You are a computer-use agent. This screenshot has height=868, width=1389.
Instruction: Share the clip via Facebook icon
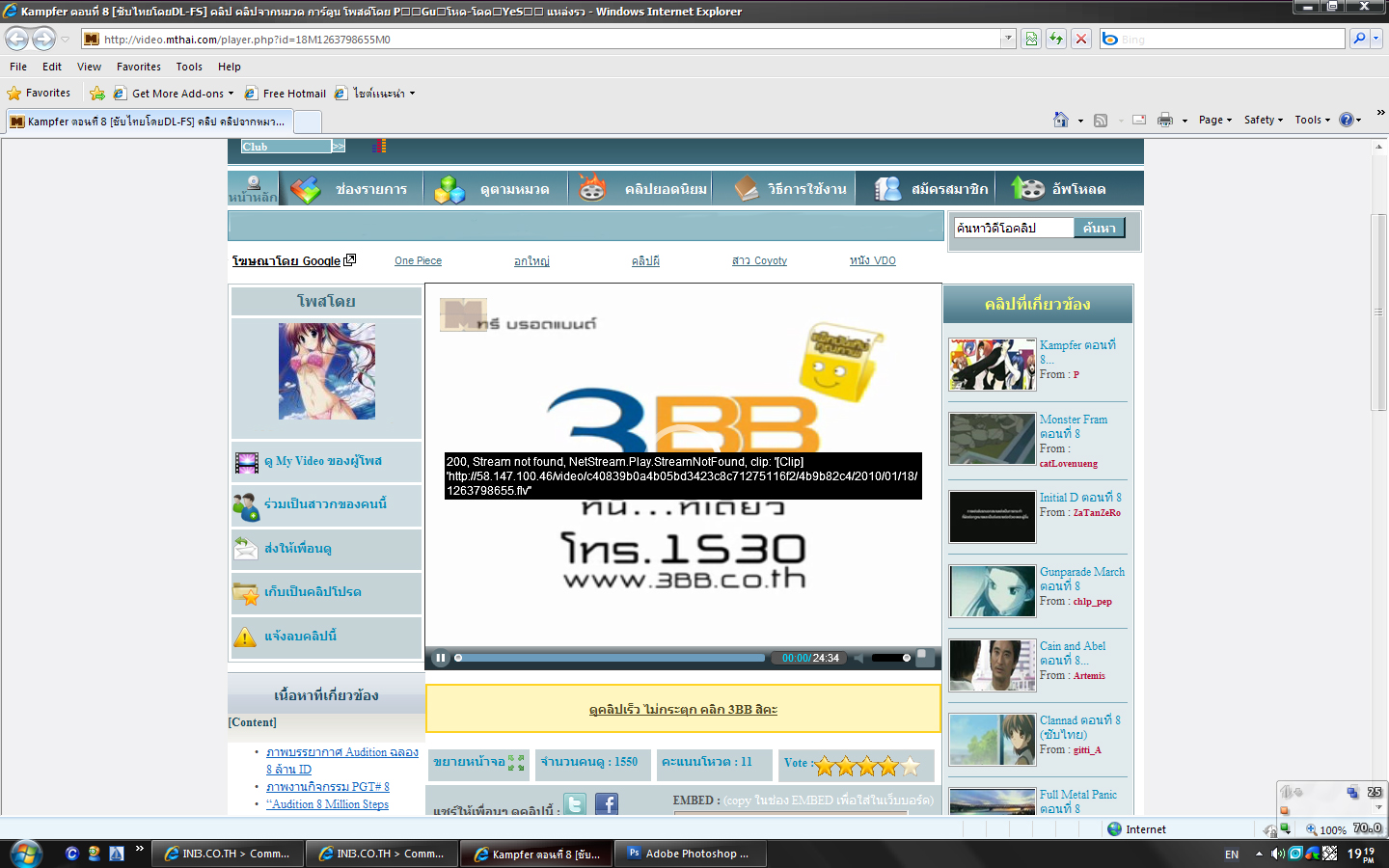tap(607, 804)
